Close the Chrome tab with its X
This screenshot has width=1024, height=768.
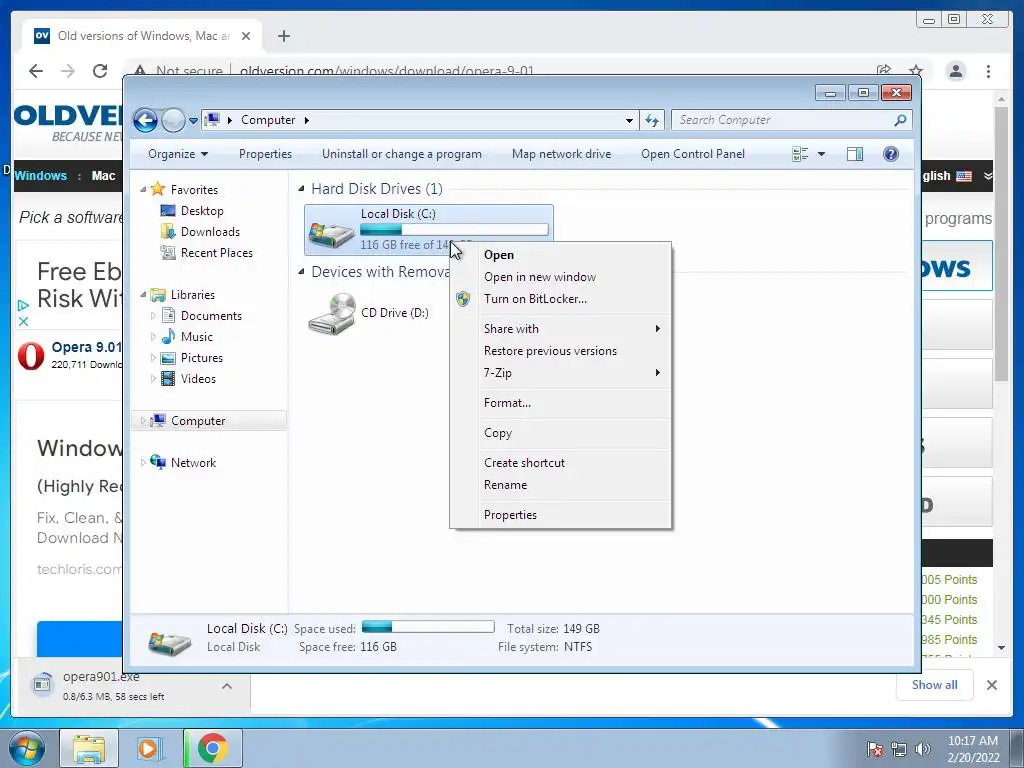pyautogui.click(x=246, y=36)
